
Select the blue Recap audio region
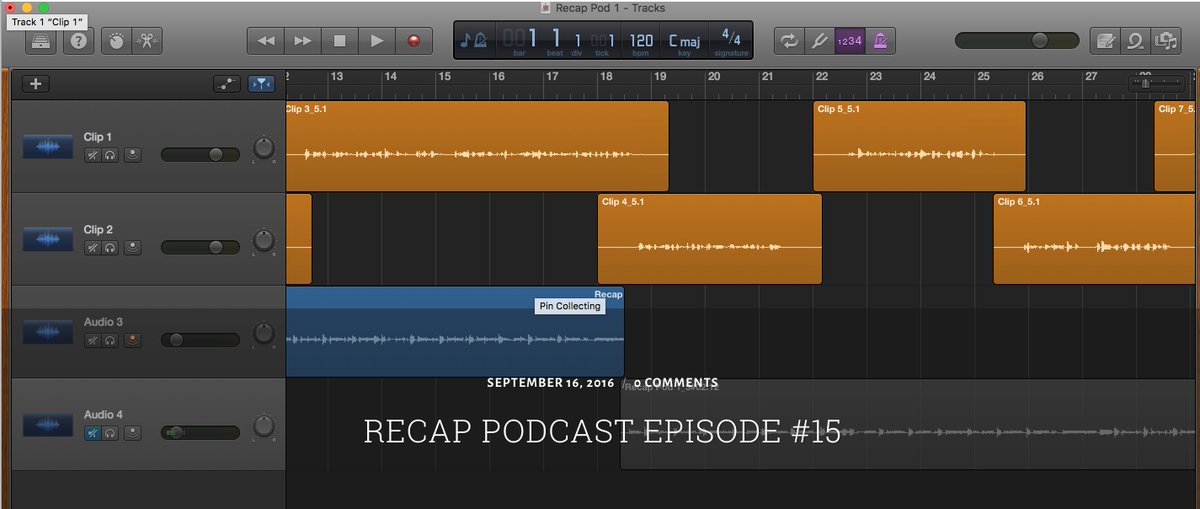pyautogui.click(x=455, y=332)
